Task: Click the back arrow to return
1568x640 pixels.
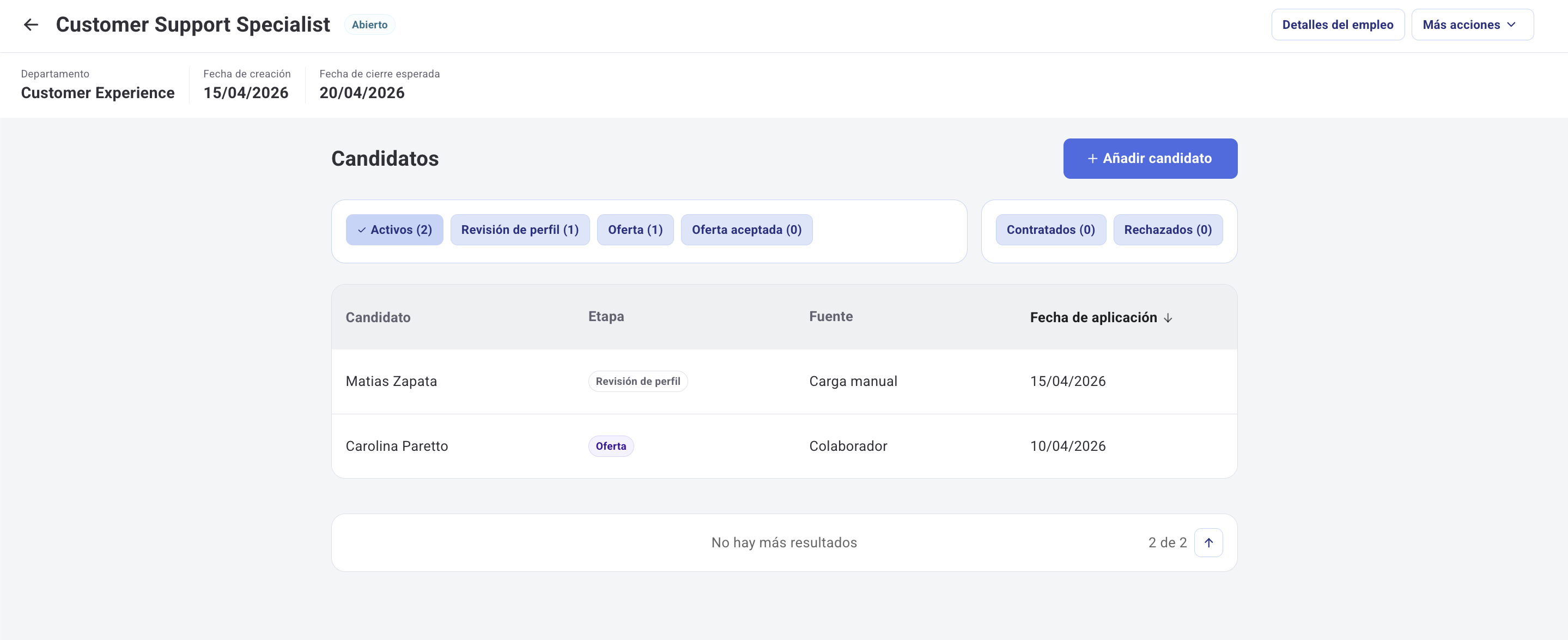Action: click(x=31, y=25)
